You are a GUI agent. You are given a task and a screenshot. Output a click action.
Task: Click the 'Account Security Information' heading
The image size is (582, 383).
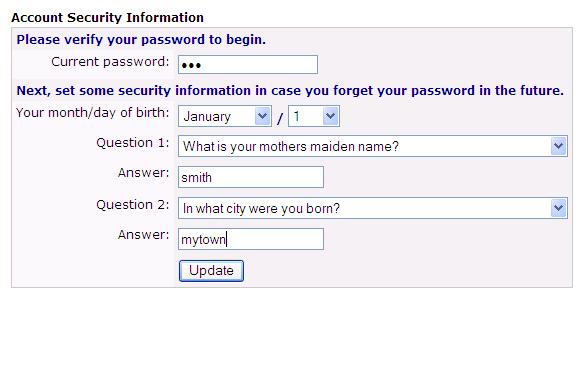[x=107, y=17]
